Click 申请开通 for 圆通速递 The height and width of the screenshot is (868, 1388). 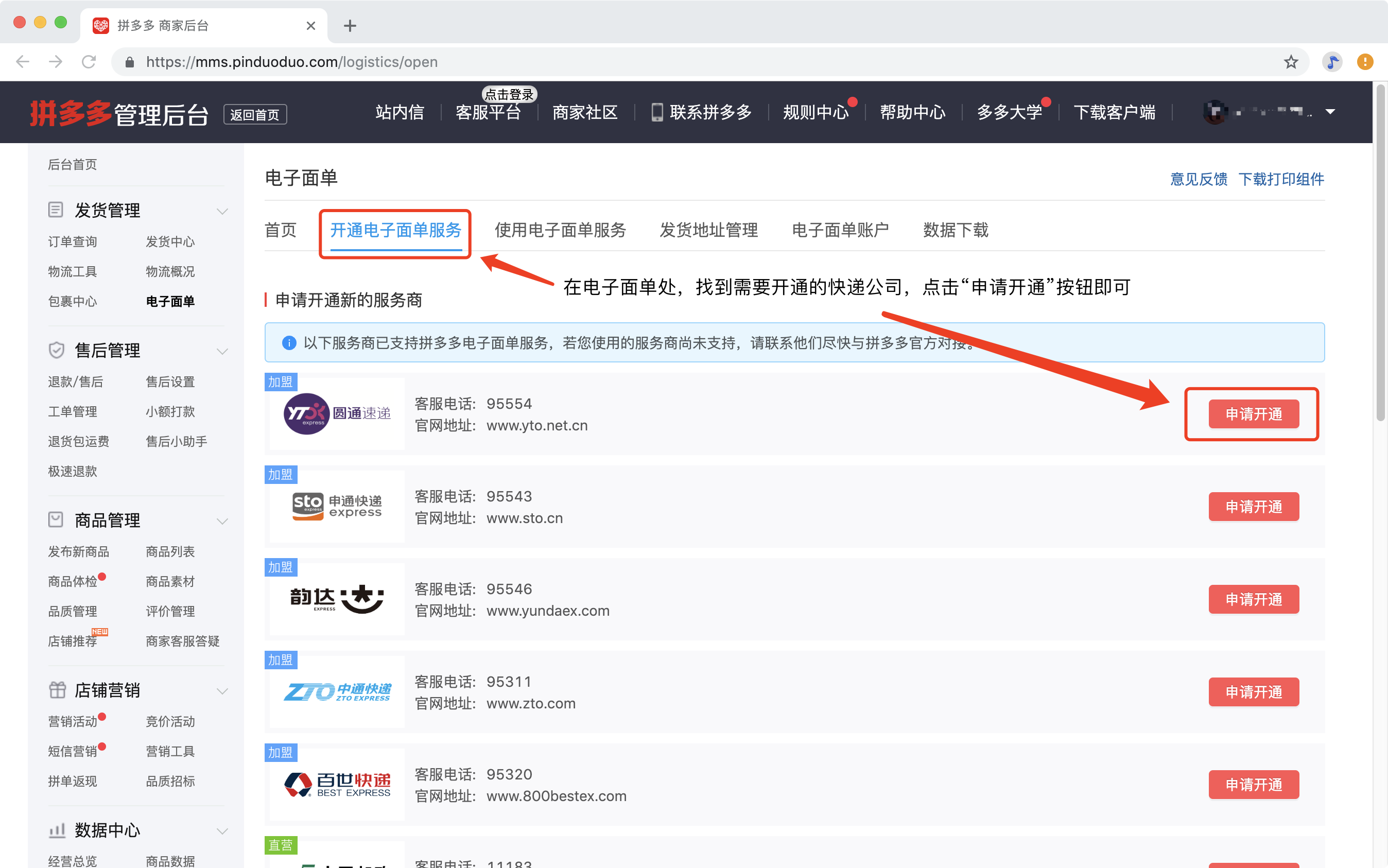[1254, 414]
